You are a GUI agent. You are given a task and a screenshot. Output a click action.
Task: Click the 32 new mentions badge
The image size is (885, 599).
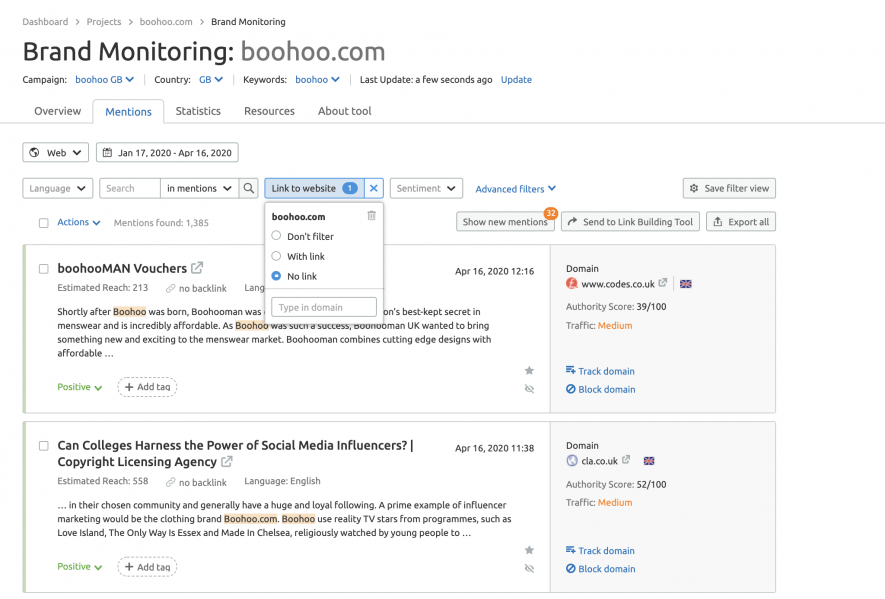pos(551,213)
